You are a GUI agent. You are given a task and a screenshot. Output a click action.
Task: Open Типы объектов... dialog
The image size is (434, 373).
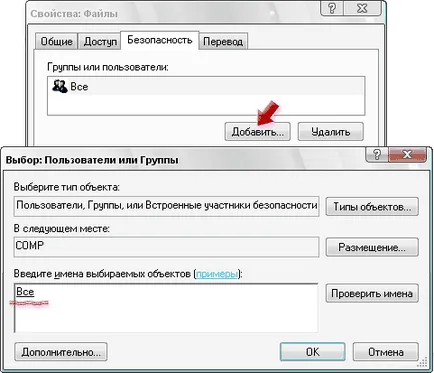[372, 207]
